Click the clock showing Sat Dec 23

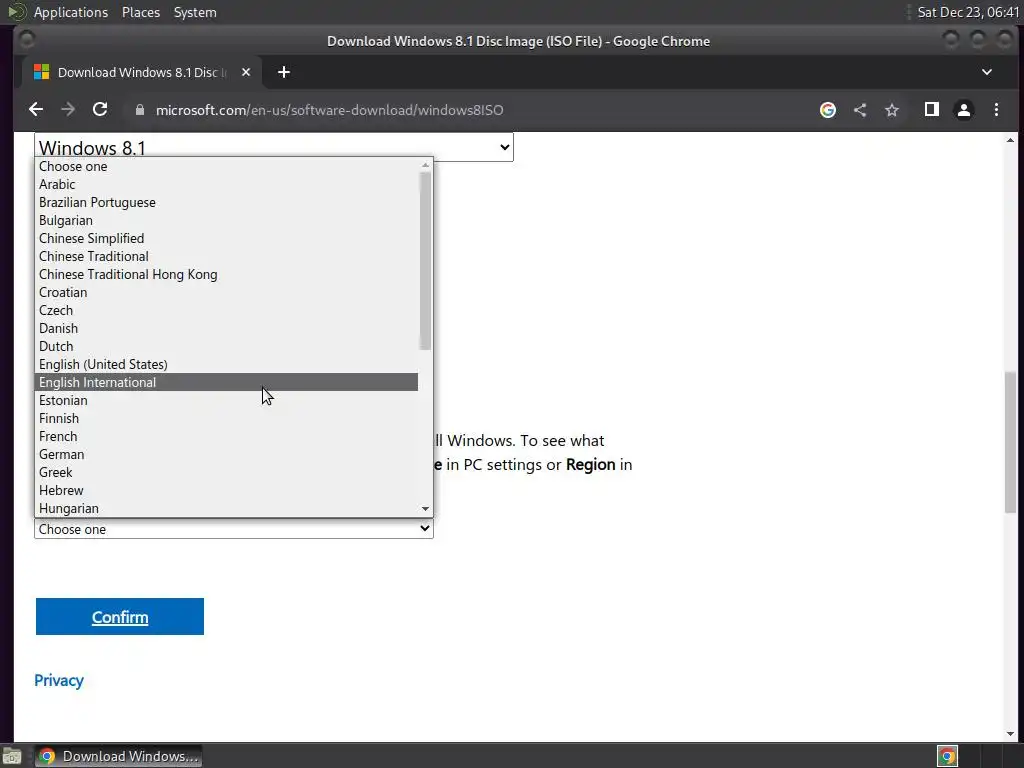[x=968, y=12]
